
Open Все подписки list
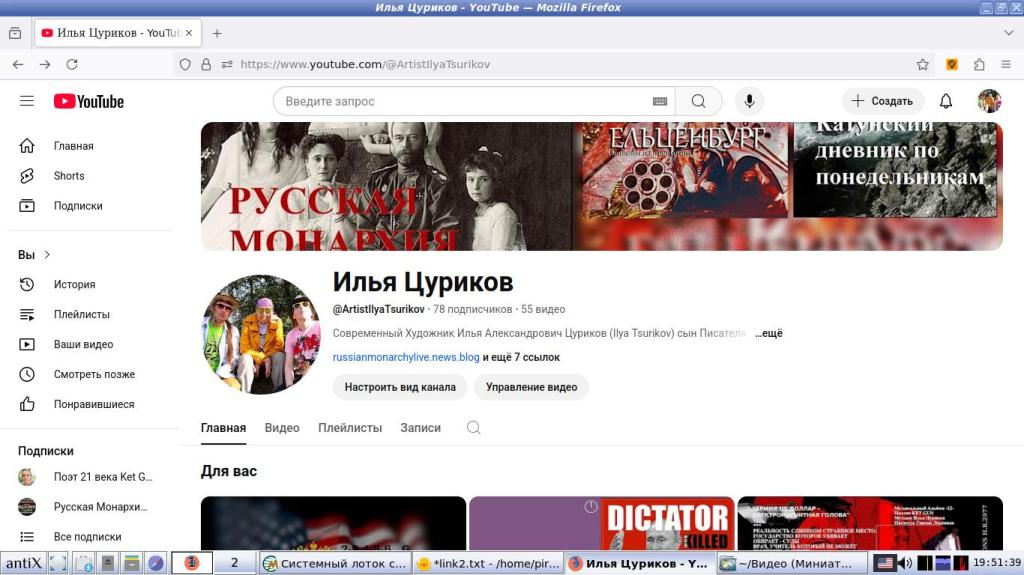(89, 536)
